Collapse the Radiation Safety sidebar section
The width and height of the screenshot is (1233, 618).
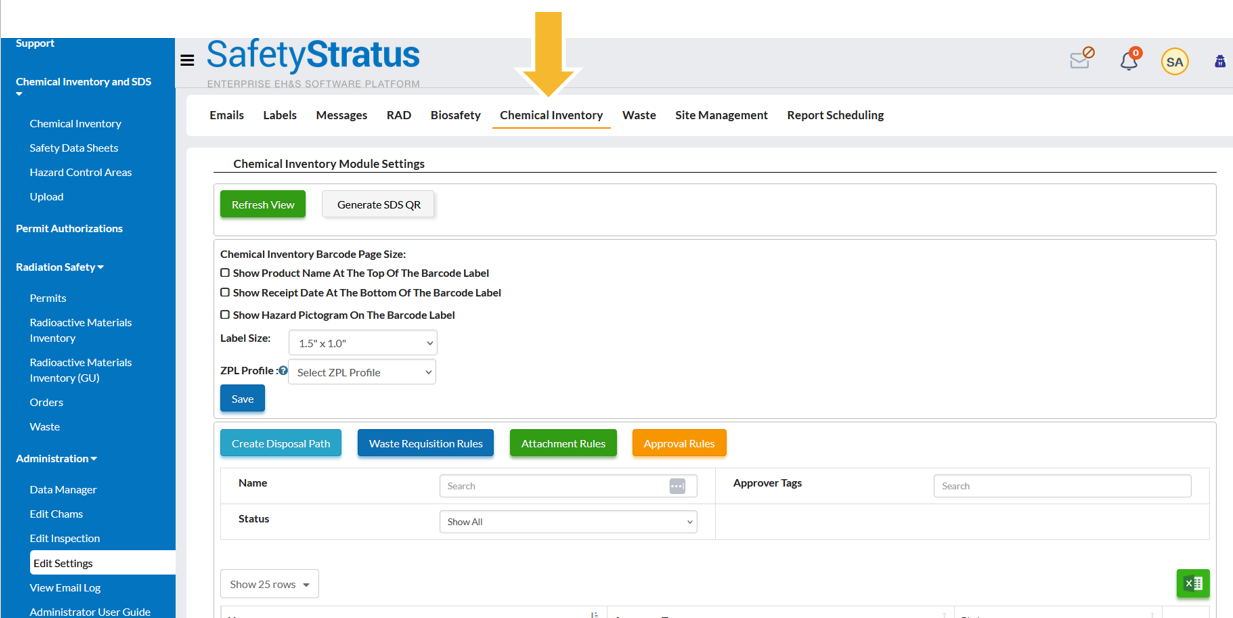pos(60,267)
